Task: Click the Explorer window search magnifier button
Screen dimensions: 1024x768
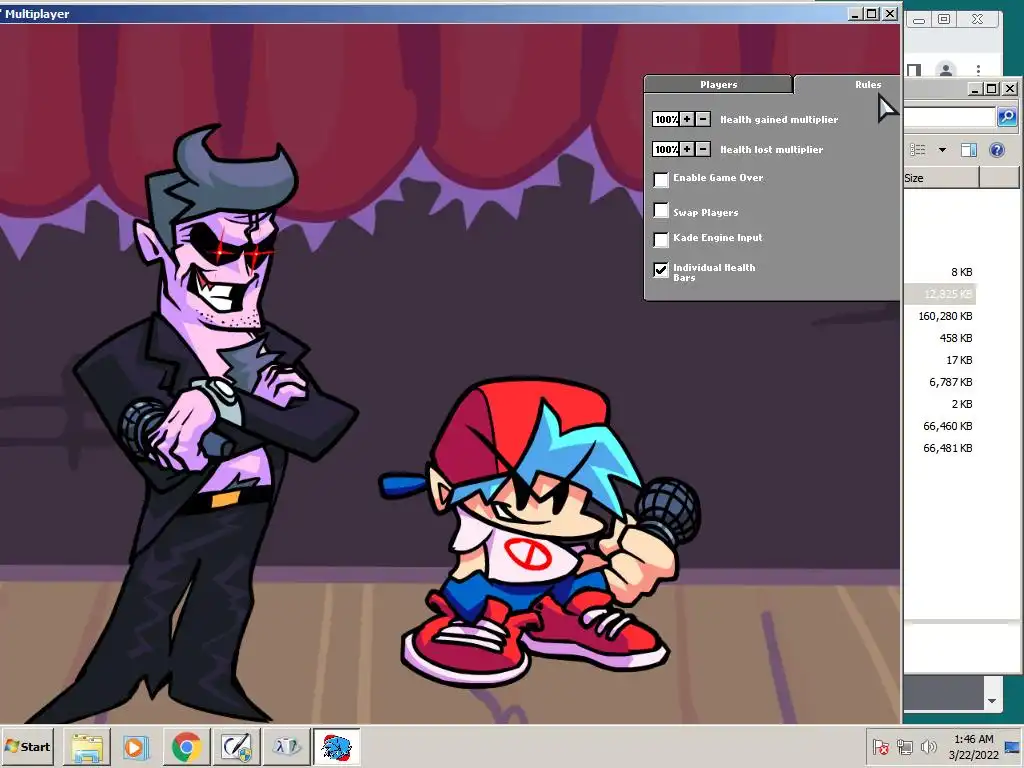Action: coord(1007,117)
